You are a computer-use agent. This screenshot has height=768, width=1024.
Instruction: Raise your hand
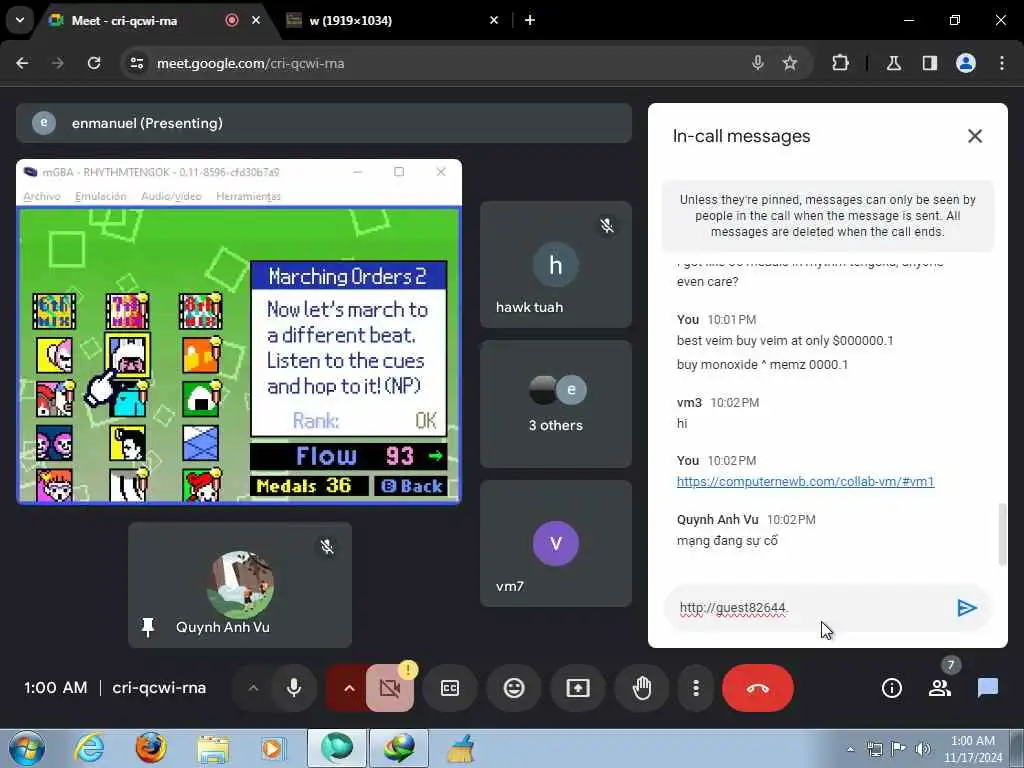coord(642,688)
